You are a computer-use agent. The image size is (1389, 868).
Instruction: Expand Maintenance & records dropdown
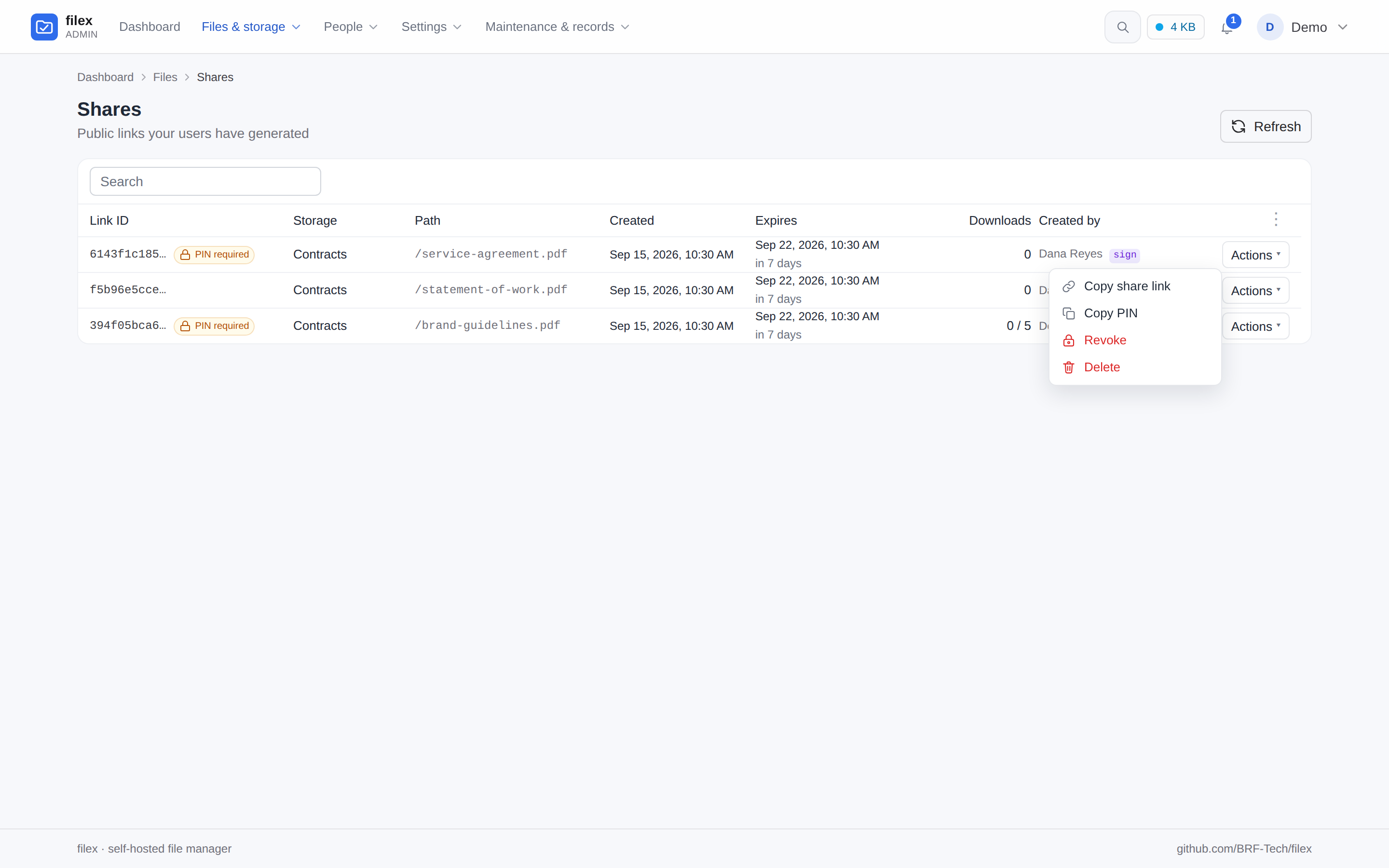pos(558,27)
